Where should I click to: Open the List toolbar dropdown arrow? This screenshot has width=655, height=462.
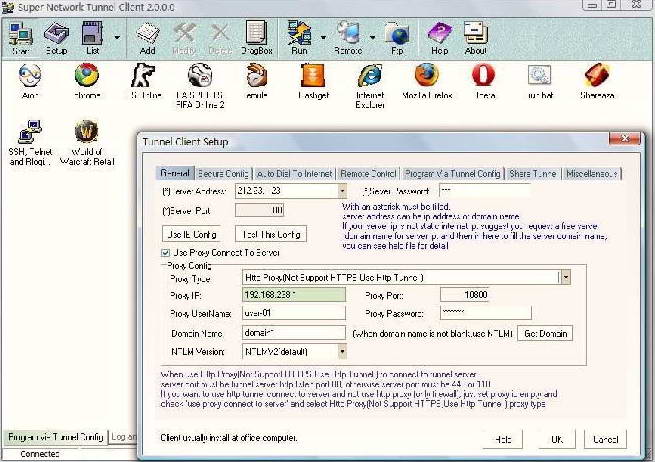click(x=116, y=38)
